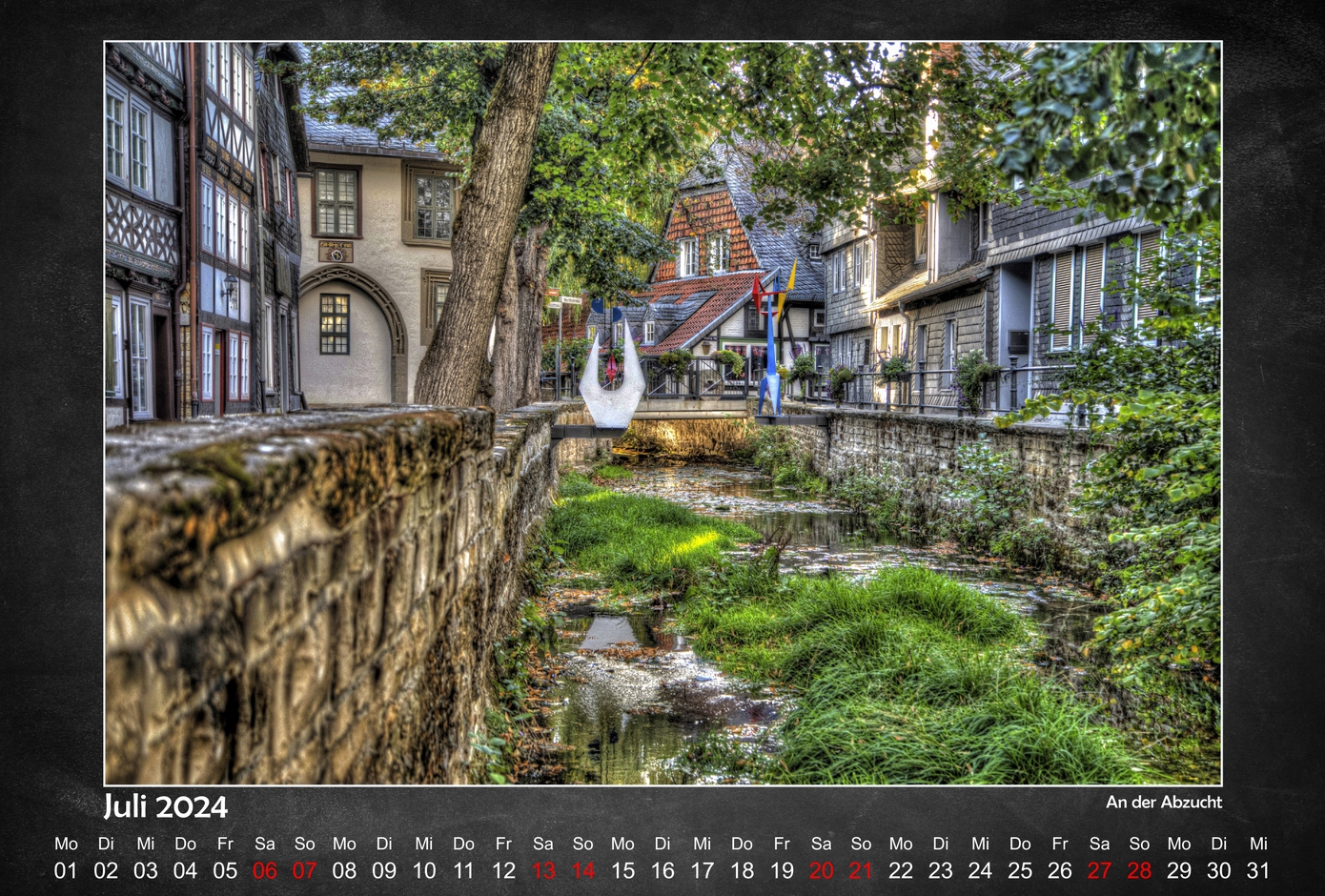Choose the red date 28
Screen dimensions: 1325x896
[x=1139, y=870]
